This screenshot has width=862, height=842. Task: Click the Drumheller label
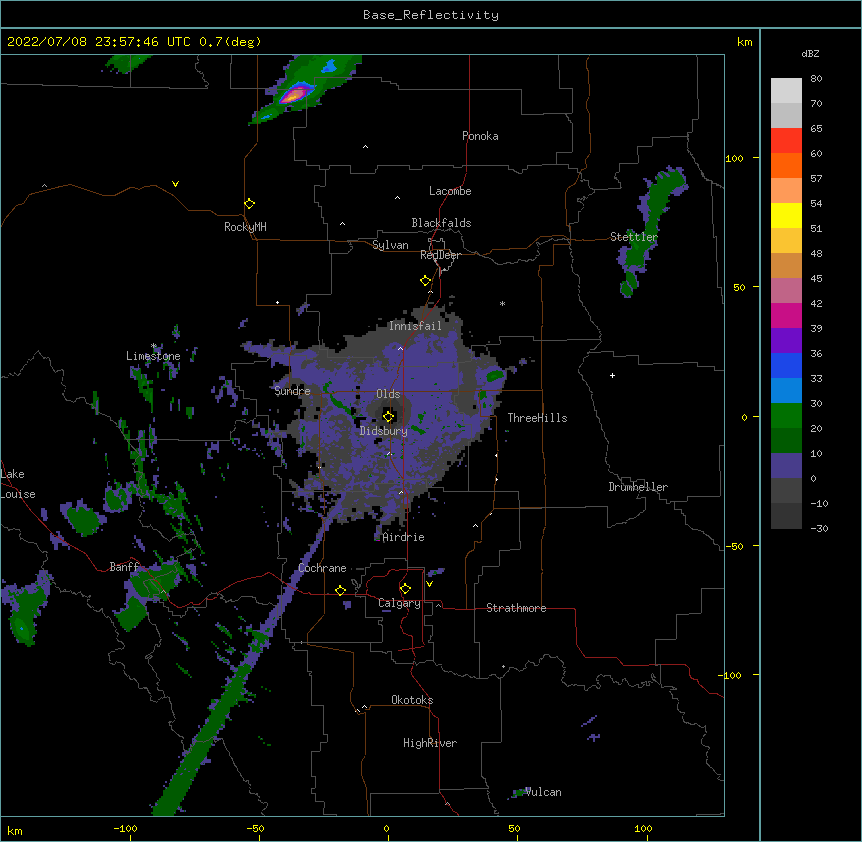point(638,487)
